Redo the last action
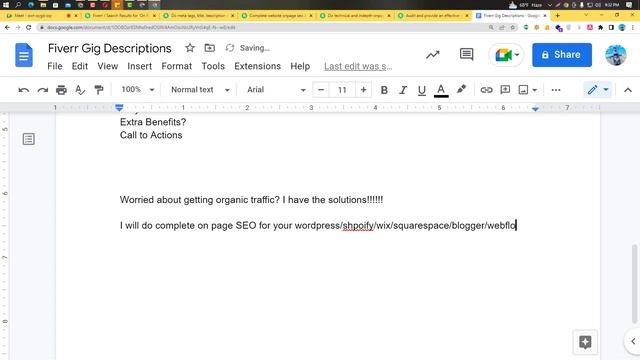This screenshot has height=360, width=640. tap(42, 90)
